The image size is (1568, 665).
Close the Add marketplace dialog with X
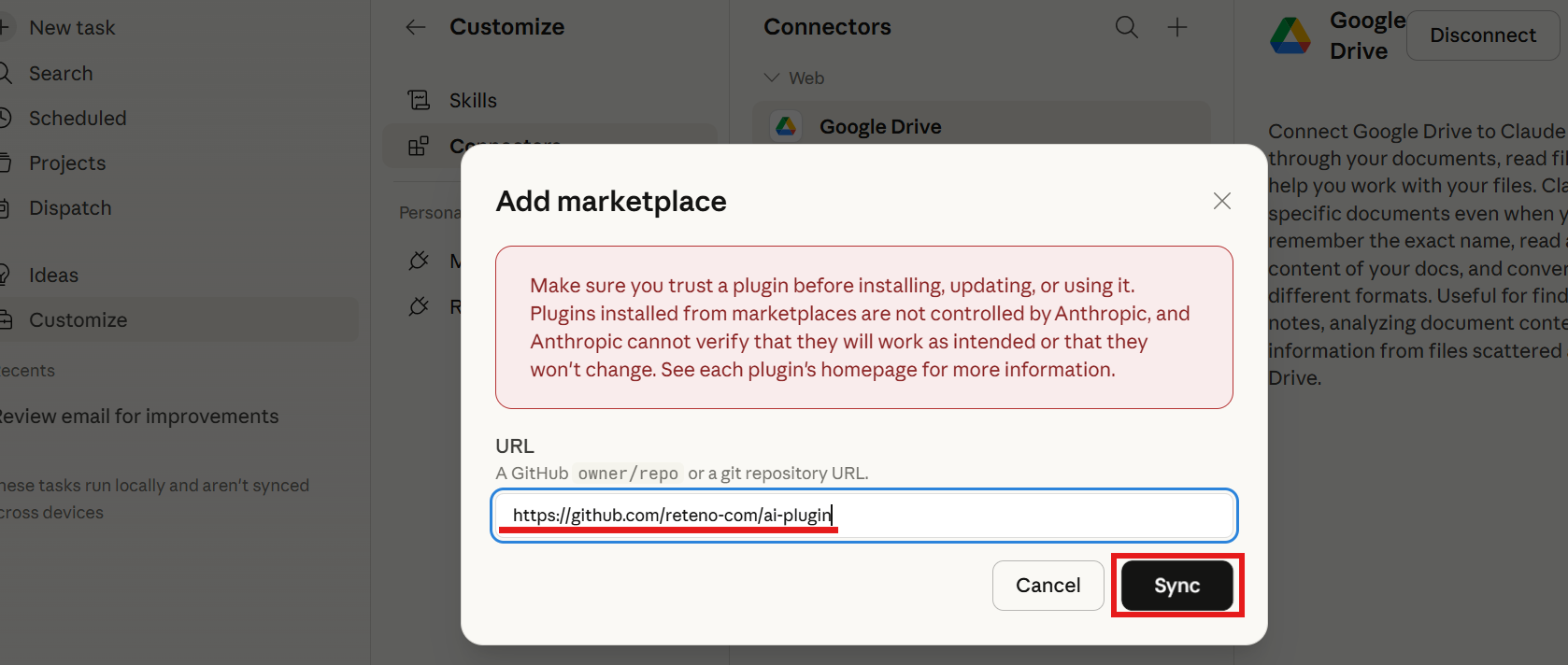pos(1221,201)
